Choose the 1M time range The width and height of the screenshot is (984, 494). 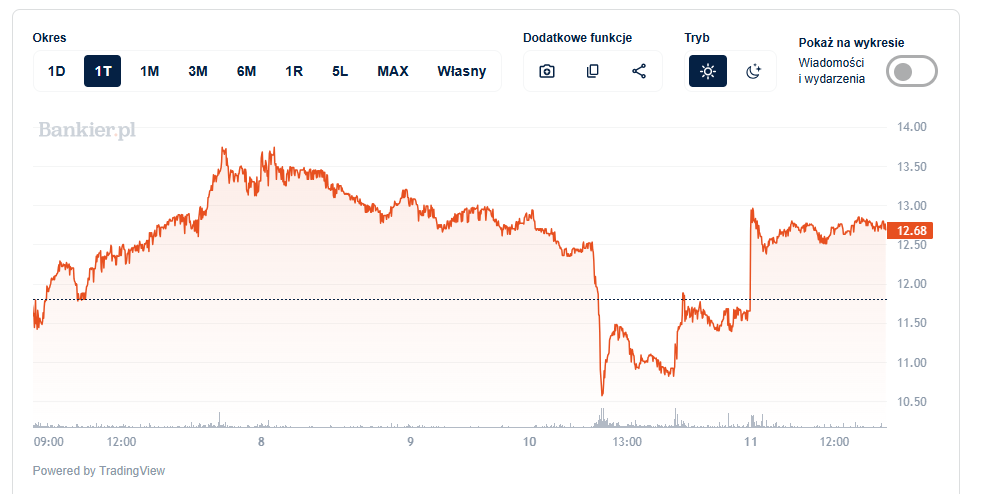pos(150,71)
